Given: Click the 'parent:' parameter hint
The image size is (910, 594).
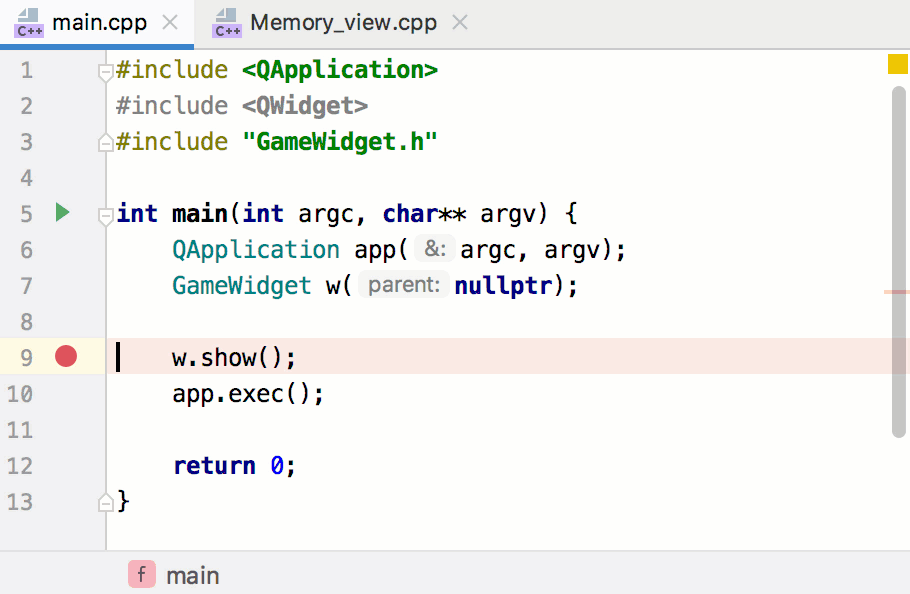Looking at the screenshot, I should click(403, 286).
